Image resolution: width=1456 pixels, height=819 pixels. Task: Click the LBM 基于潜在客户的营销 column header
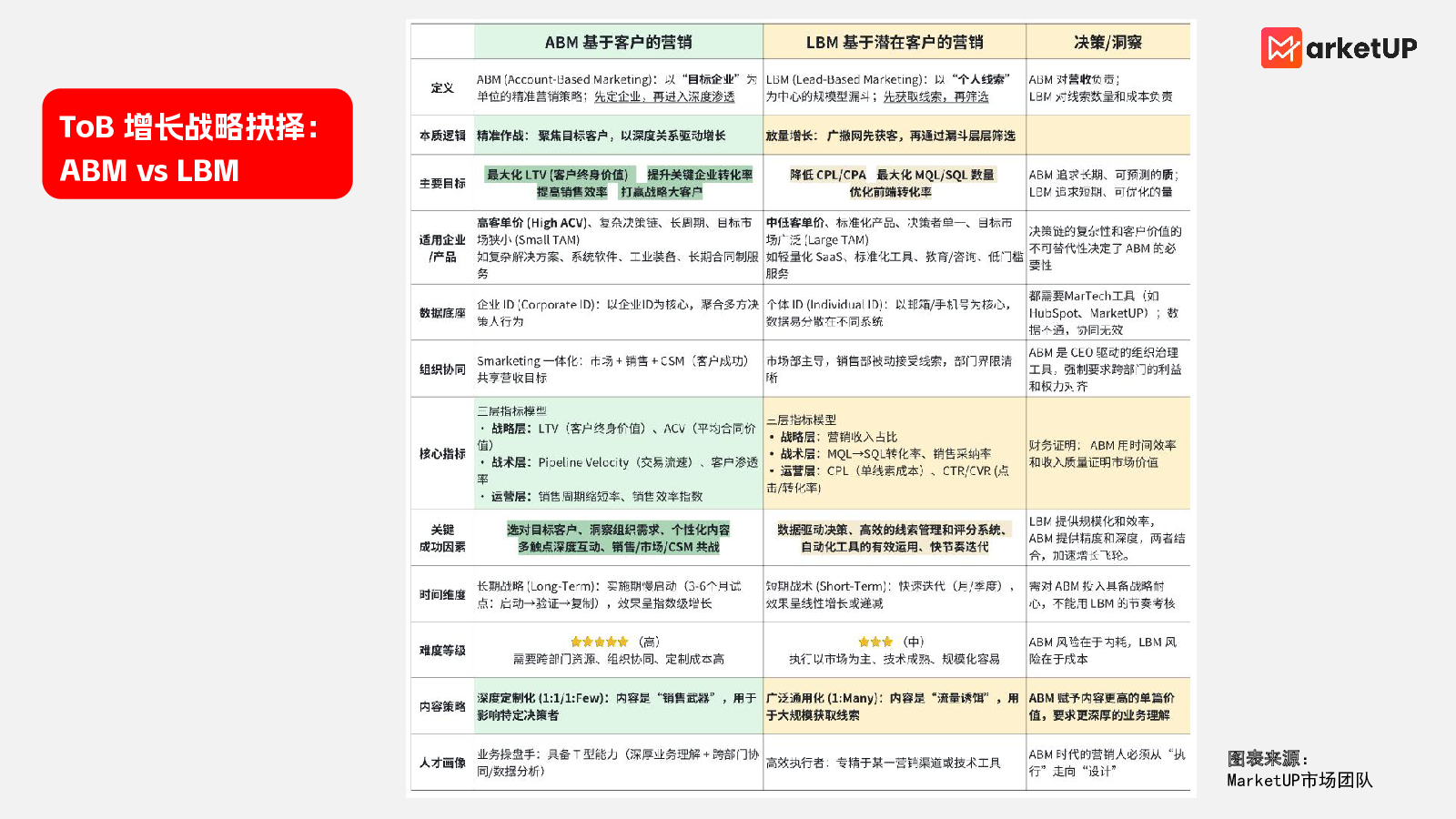894,42
